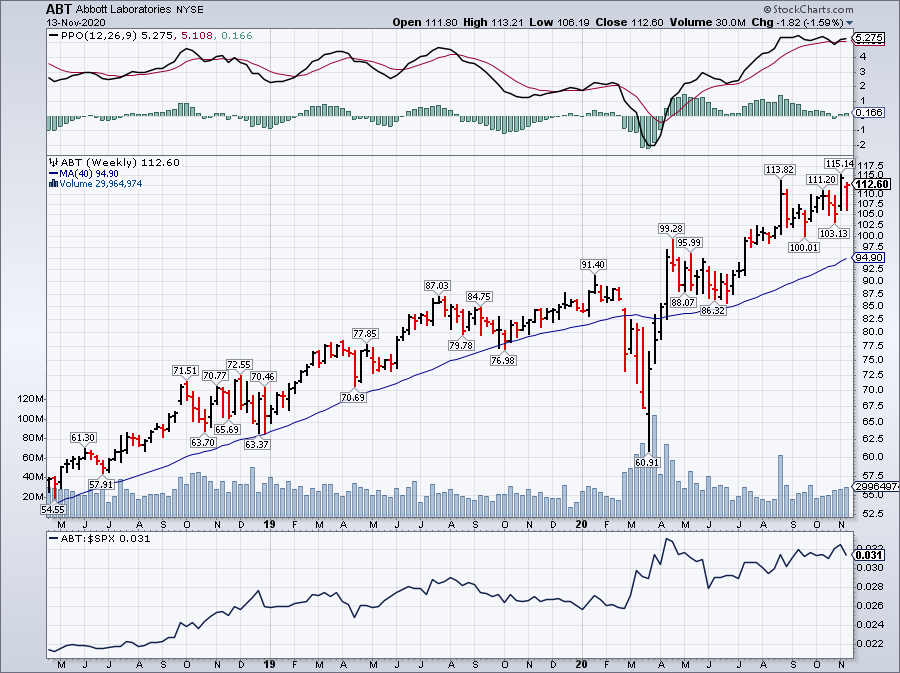Open the dropdown arrow beside Chg value
Image resolution: width=900 pixels, height=673 pixels.
point(849,23)
